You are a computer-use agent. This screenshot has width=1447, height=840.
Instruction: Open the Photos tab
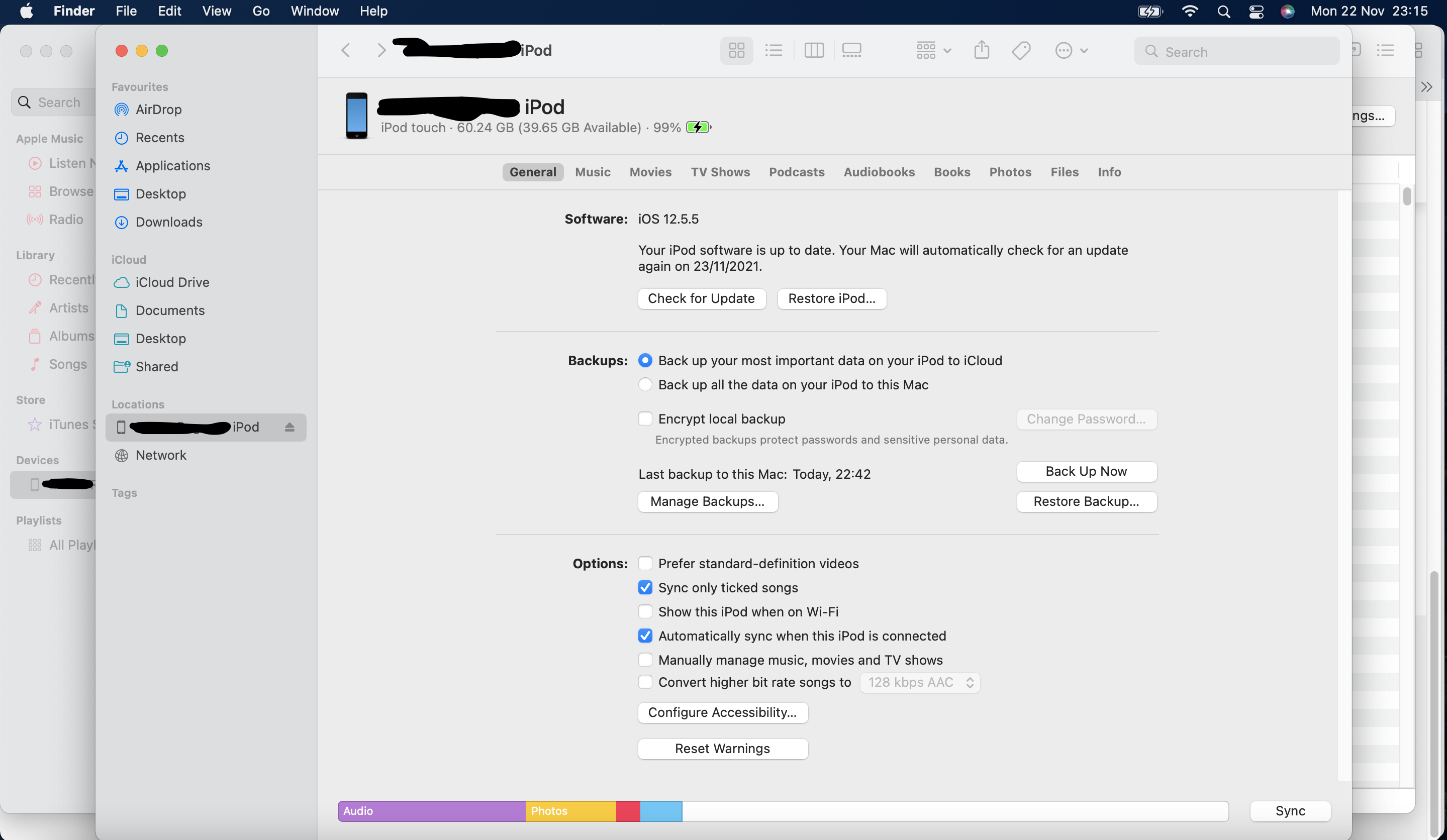tap(1010, 172)
